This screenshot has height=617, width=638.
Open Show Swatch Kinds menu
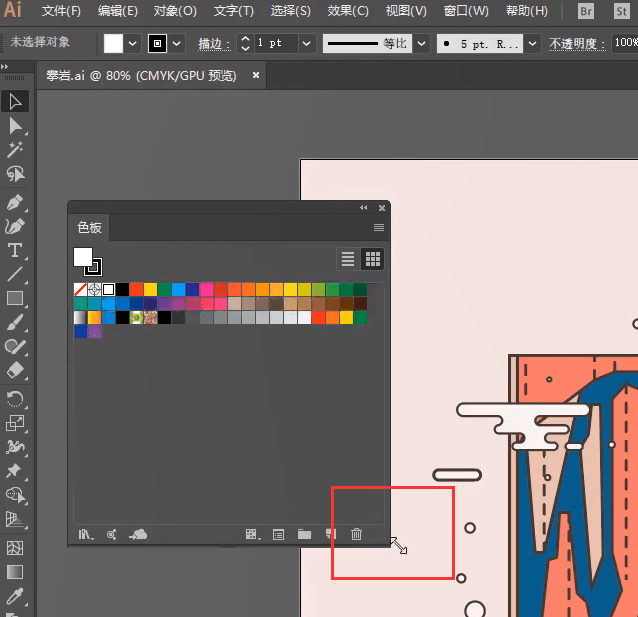[x=253, y=534]
